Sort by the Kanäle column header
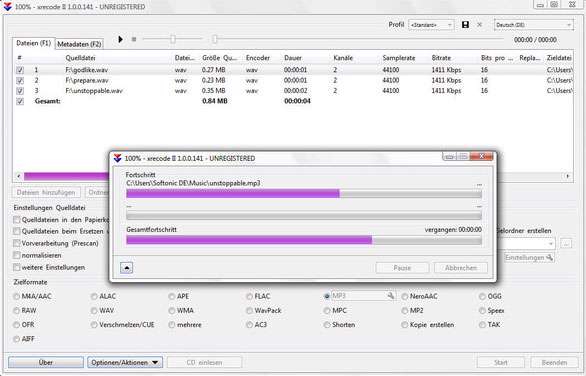The image size is (586, 376). pos(343,58)
